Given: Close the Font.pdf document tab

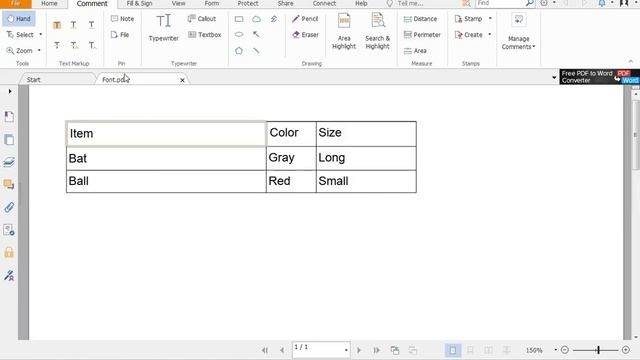Looking at the screenshot, I should (182, 80).
